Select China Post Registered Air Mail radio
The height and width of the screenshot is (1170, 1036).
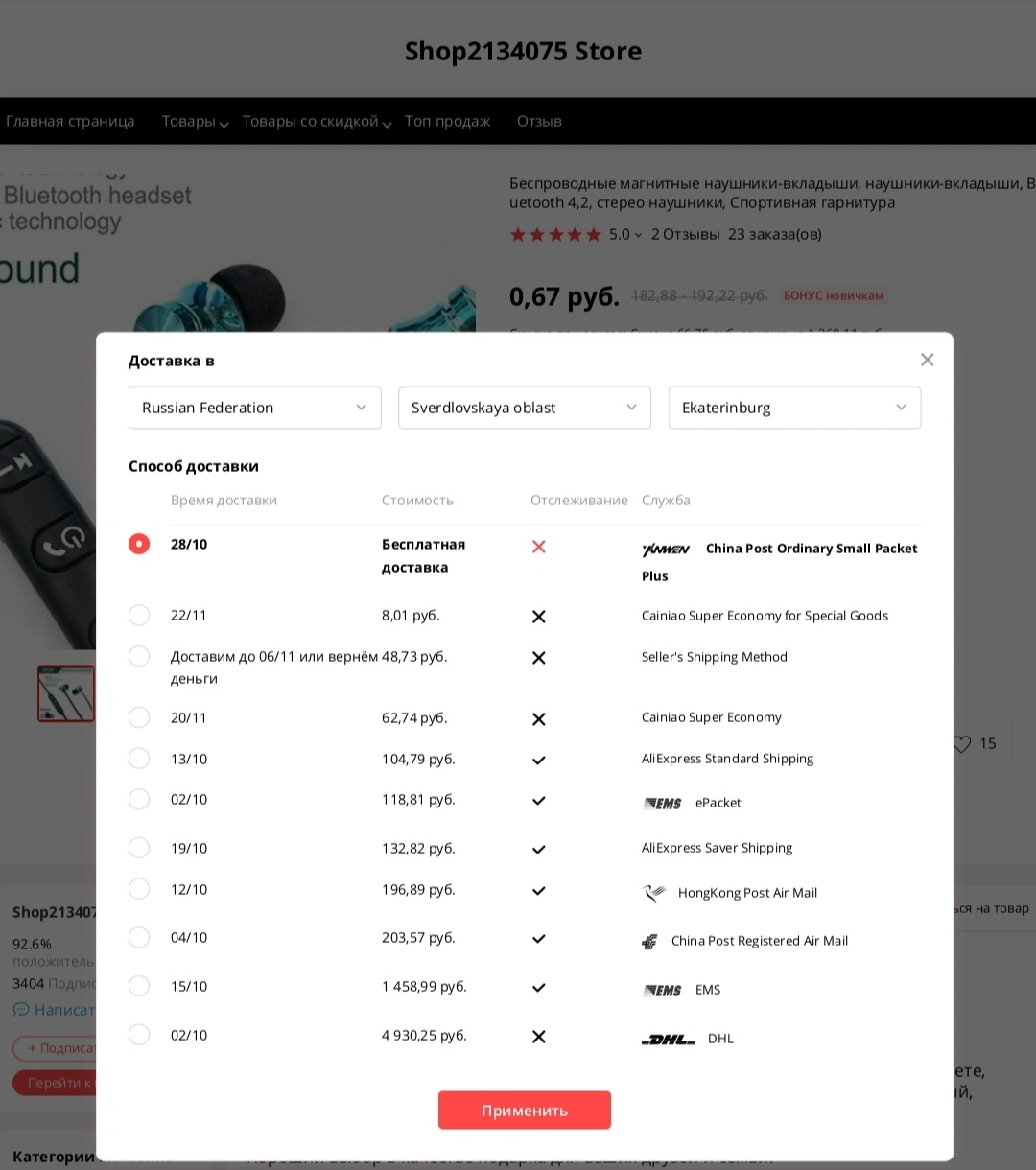click(139, 937)
